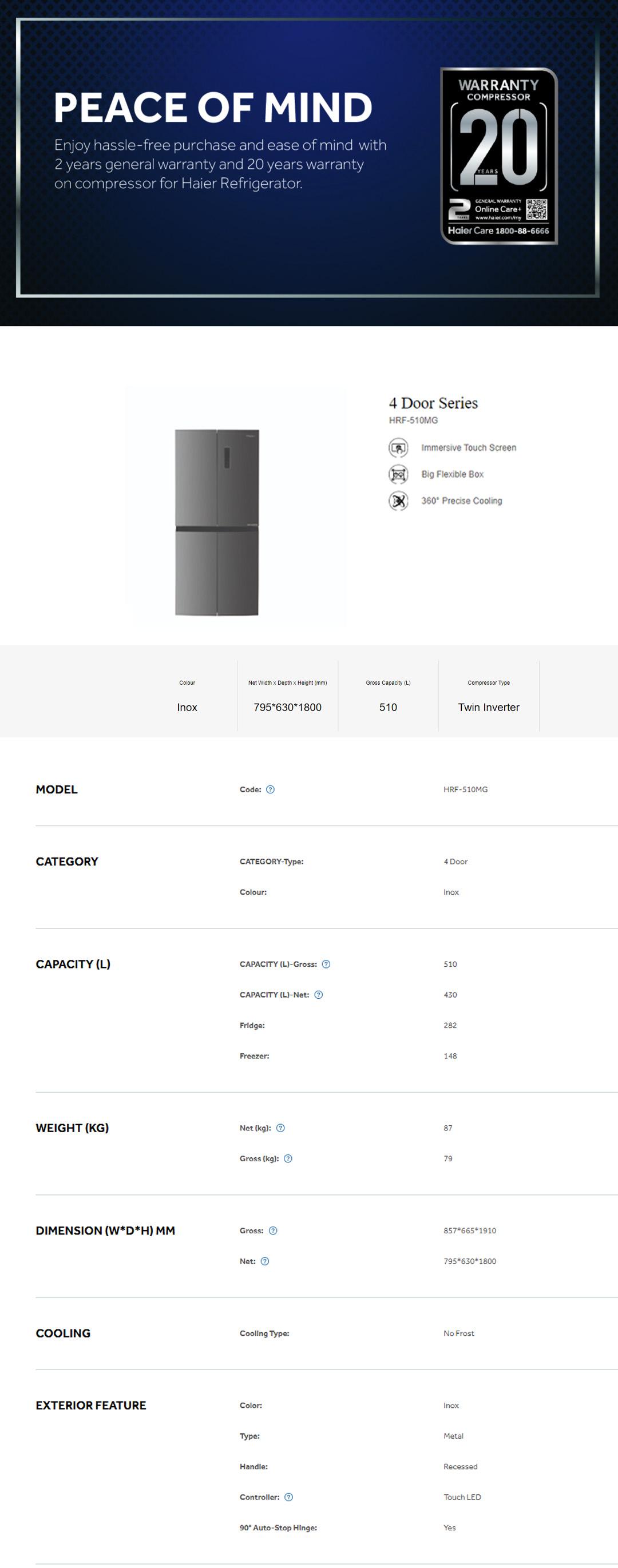Screen dimensions: 618x1568
Task: Click the QR code on warranty badge
Action: click(x=536, y=209)
